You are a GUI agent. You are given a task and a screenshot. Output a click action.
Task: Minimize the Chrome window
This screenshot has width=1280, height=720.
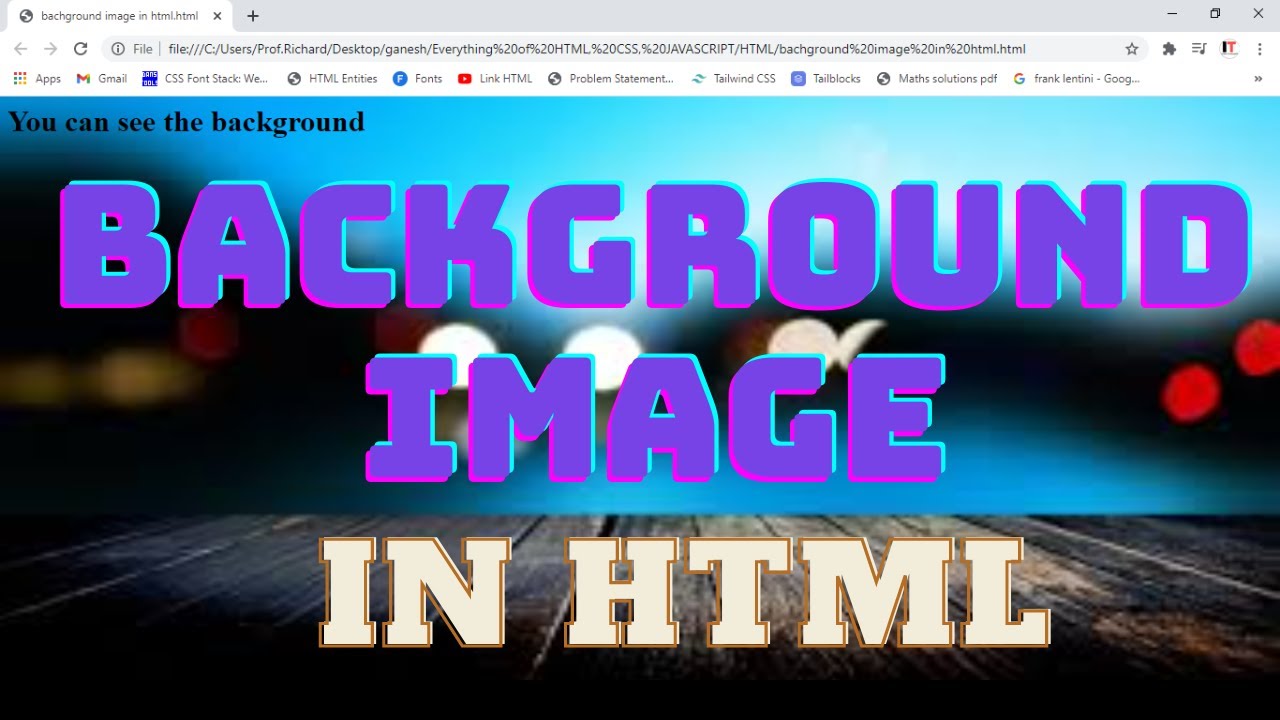[1172, 14]
